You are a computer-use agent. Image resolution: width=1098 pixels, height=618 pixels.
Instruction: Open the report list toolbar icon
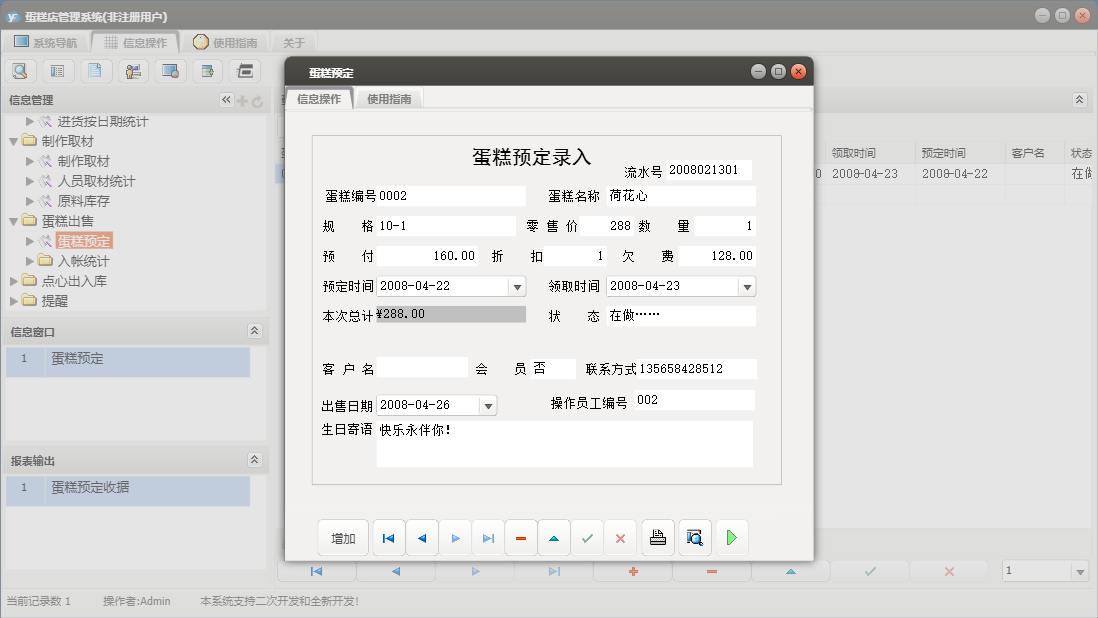tap(58, 71)
